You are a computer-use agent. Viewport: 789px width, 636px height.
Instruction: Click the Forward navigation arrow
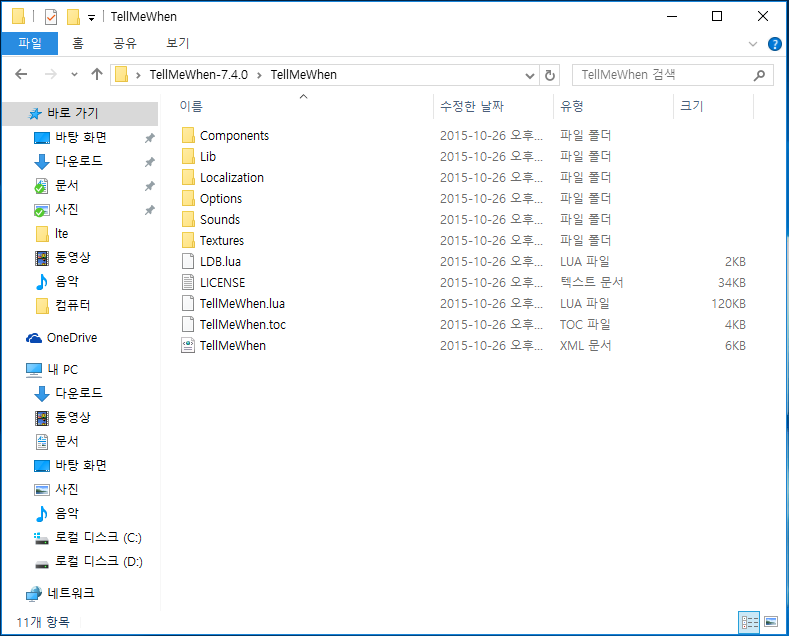click(51, 74)
